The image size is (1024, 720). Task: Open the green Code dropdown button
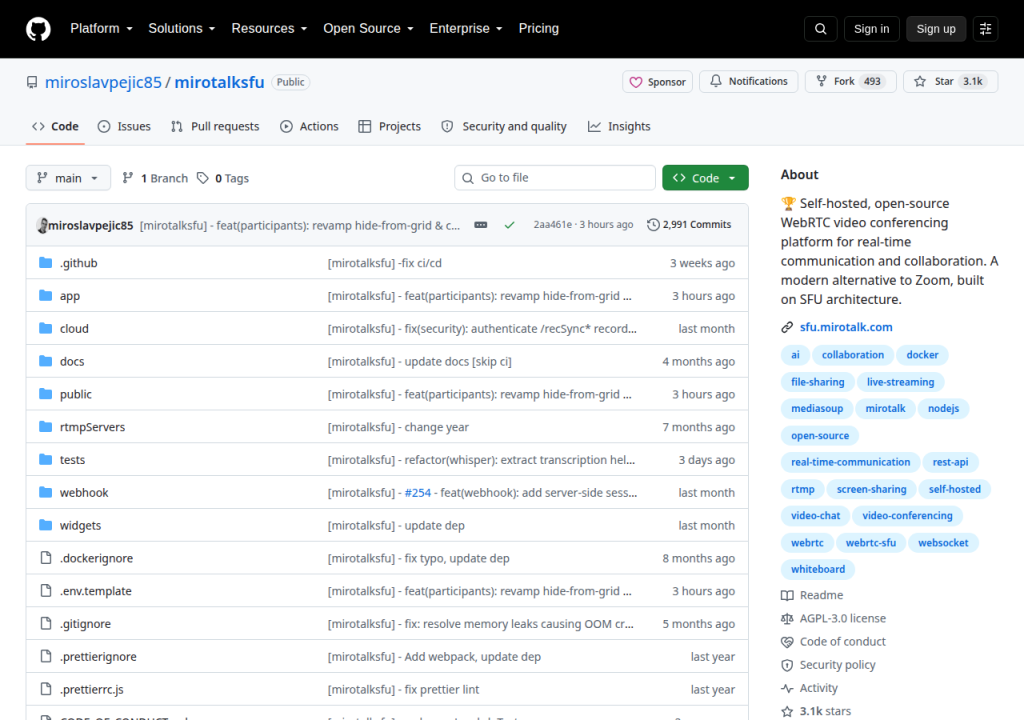[705, 178]
